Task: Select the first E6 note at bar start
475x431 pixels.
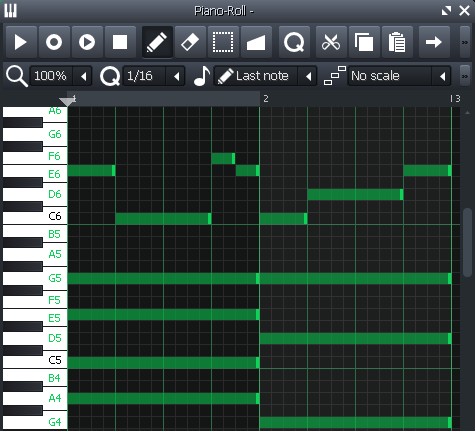Action: [x=91, y=171]
